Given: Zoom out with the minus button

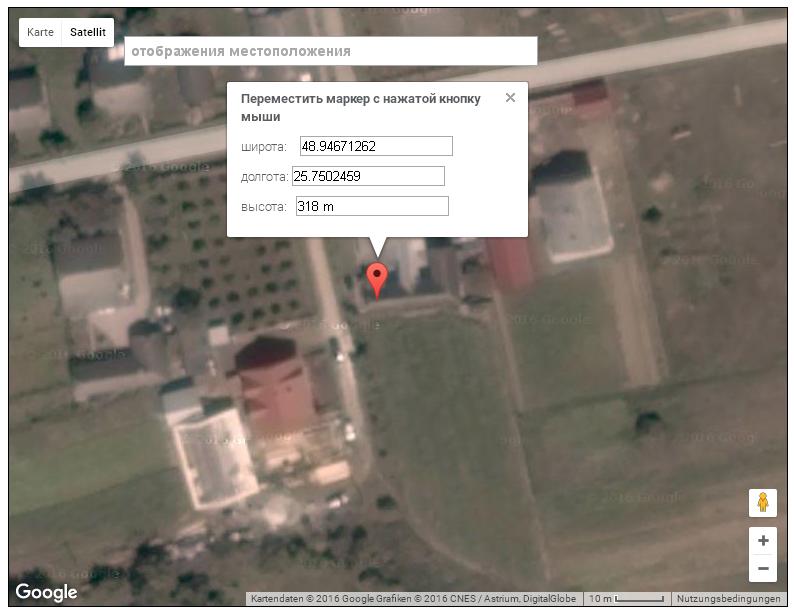Looking at the screenshot, I should coord(763,568).
